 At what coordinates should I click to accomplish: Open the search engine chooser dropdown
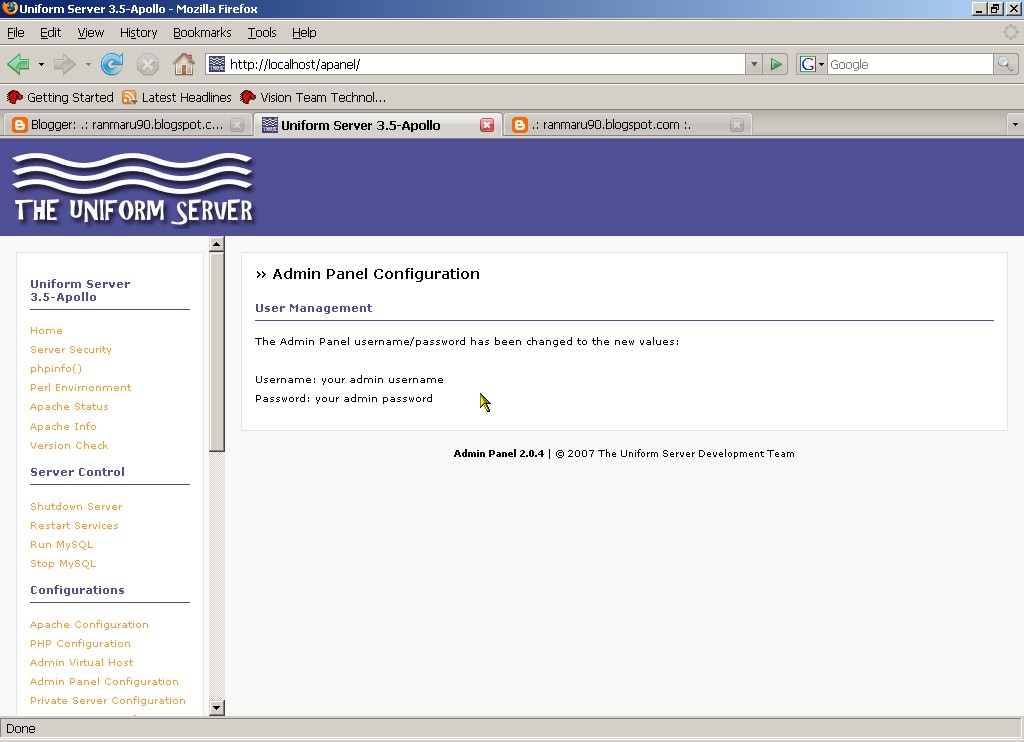tap(822, 64)
